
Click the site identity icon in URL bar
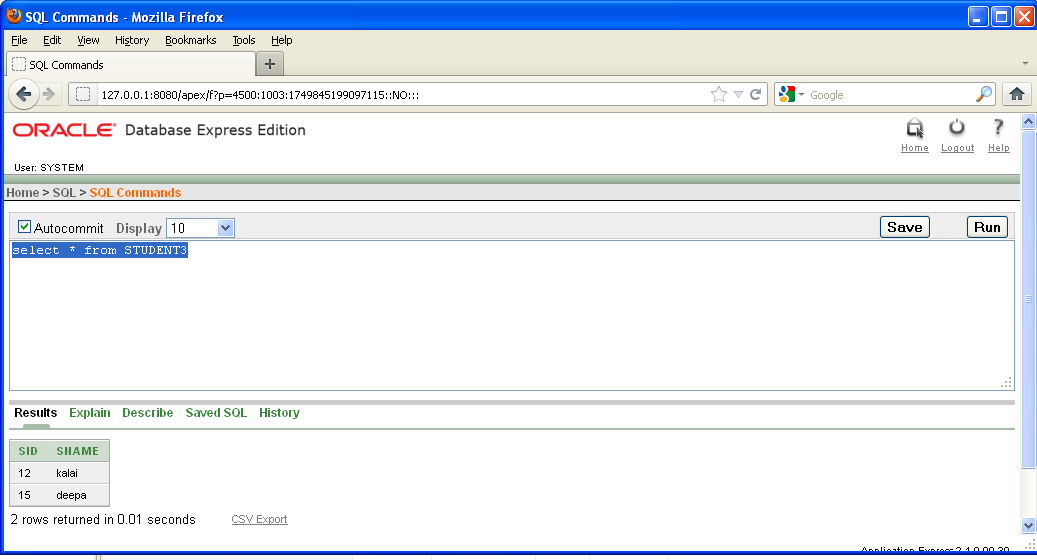point(83,95)
